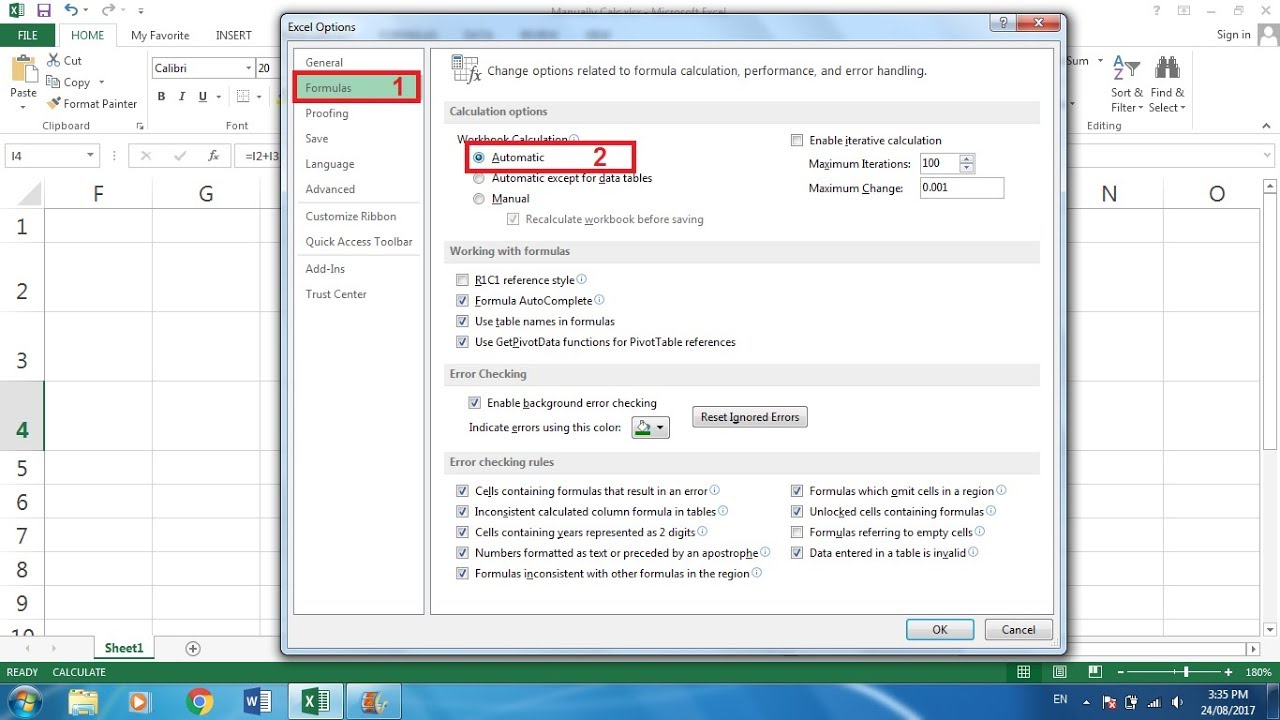Click the Sort & Filter icon
The image size is (1280, 720).
[x=1127, y=70]
